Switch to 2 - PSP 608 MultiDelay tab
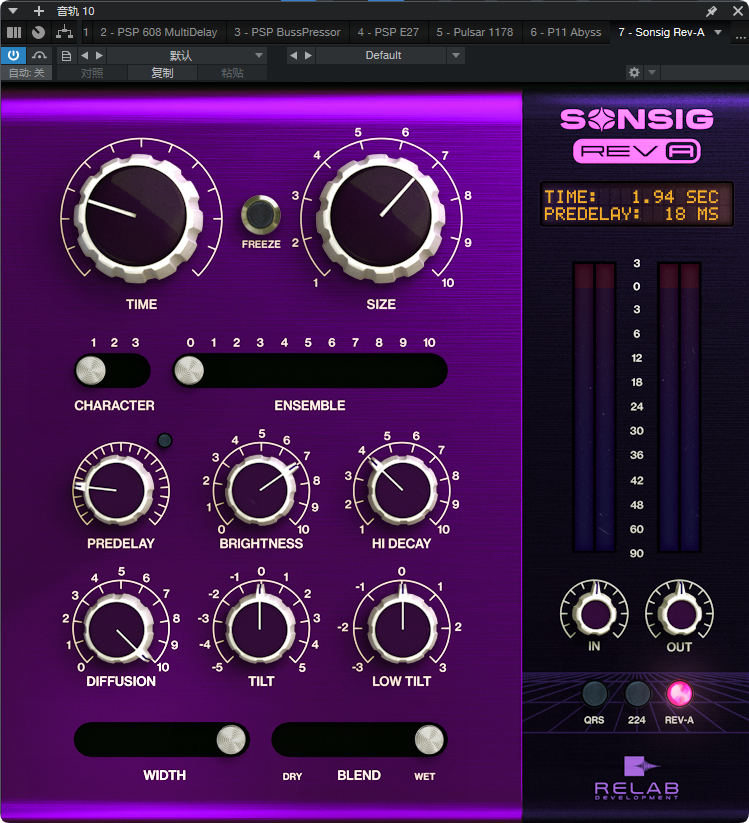The image size is (749, 823). pos(159,33)
